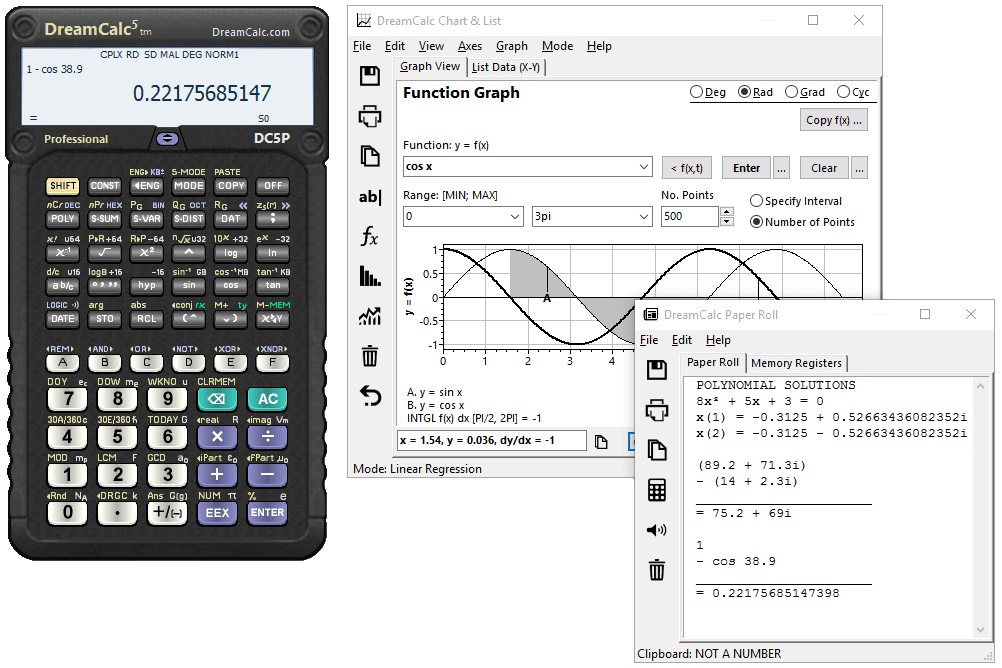Click the EEX key on the calculator
The image size is (1002, 668).
tap(217, 513)
